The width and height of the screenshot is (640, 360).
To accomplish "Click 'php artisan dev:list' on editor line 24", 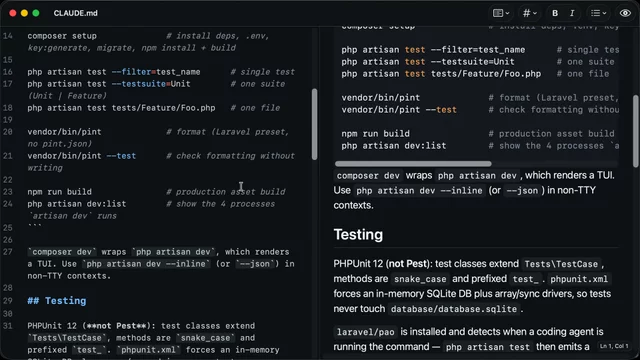I will [77, 204].
